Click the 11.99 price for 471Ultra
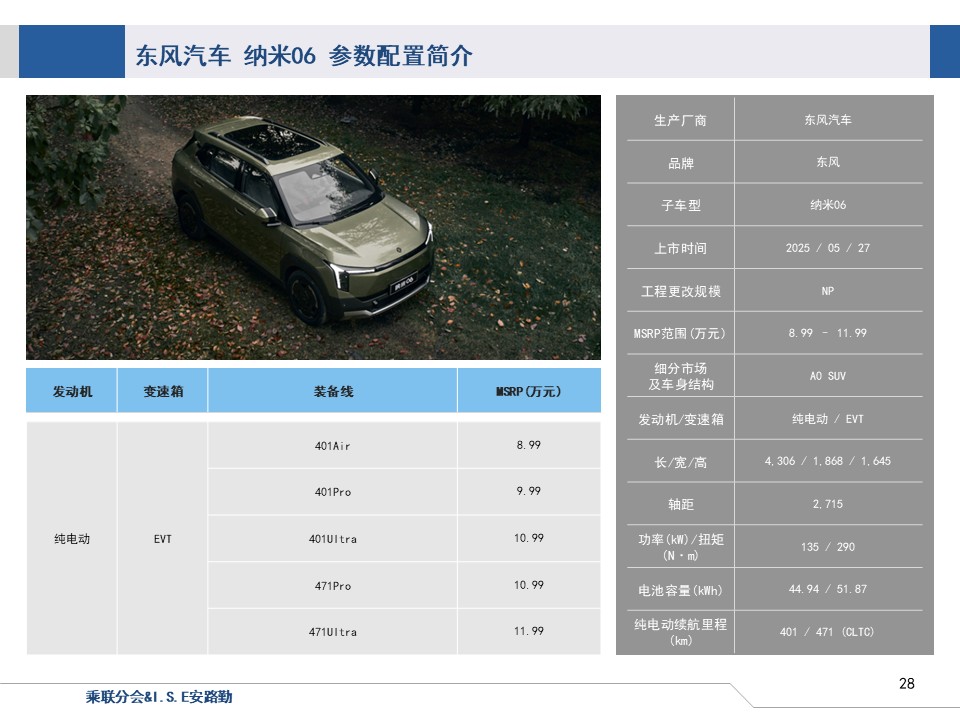The width and height of the screenshot is (960, 720). pos(529,631)
